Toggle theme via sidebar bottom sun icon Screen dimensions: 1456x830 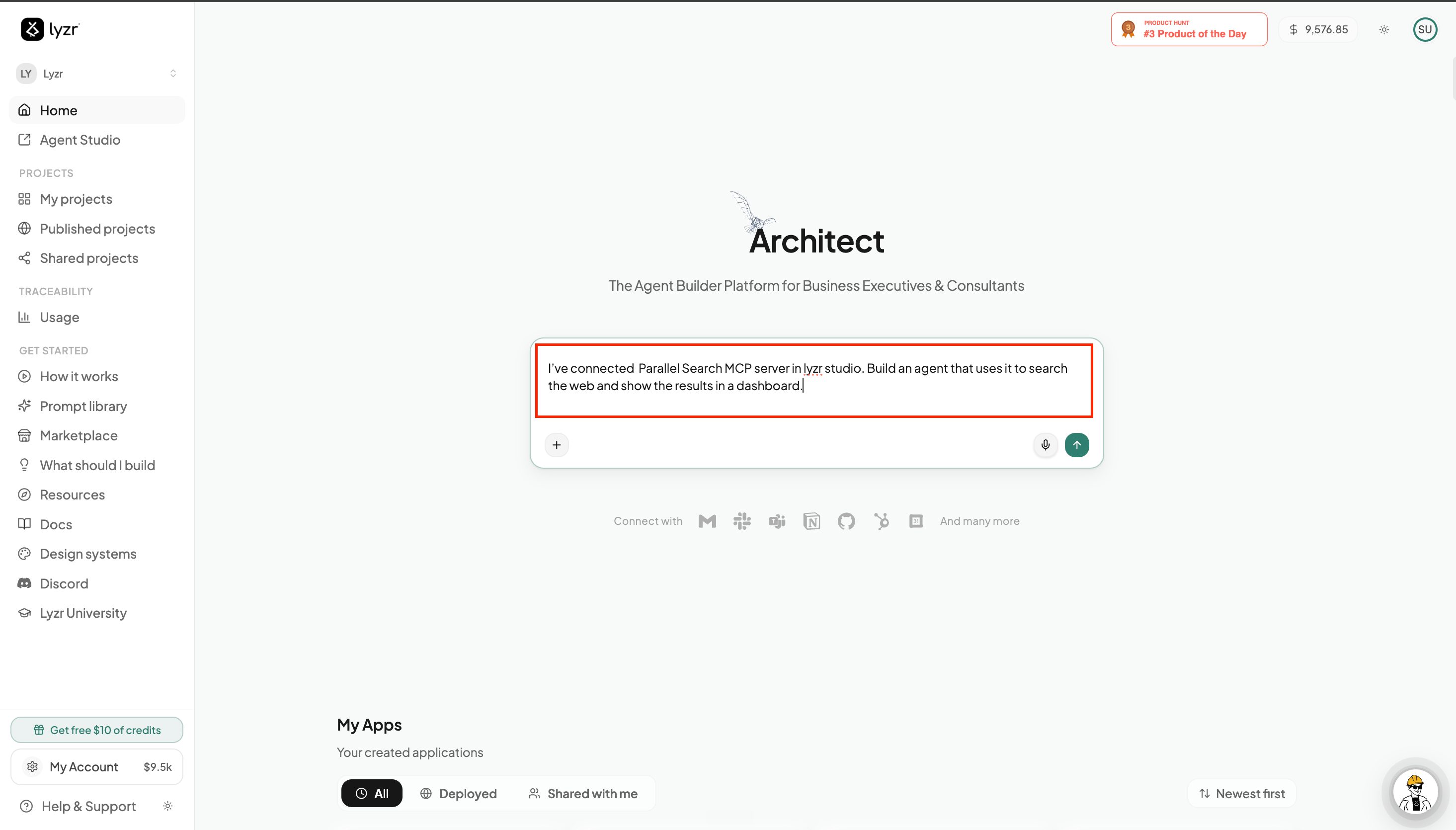pyautogui.click(x=167, y=806)
